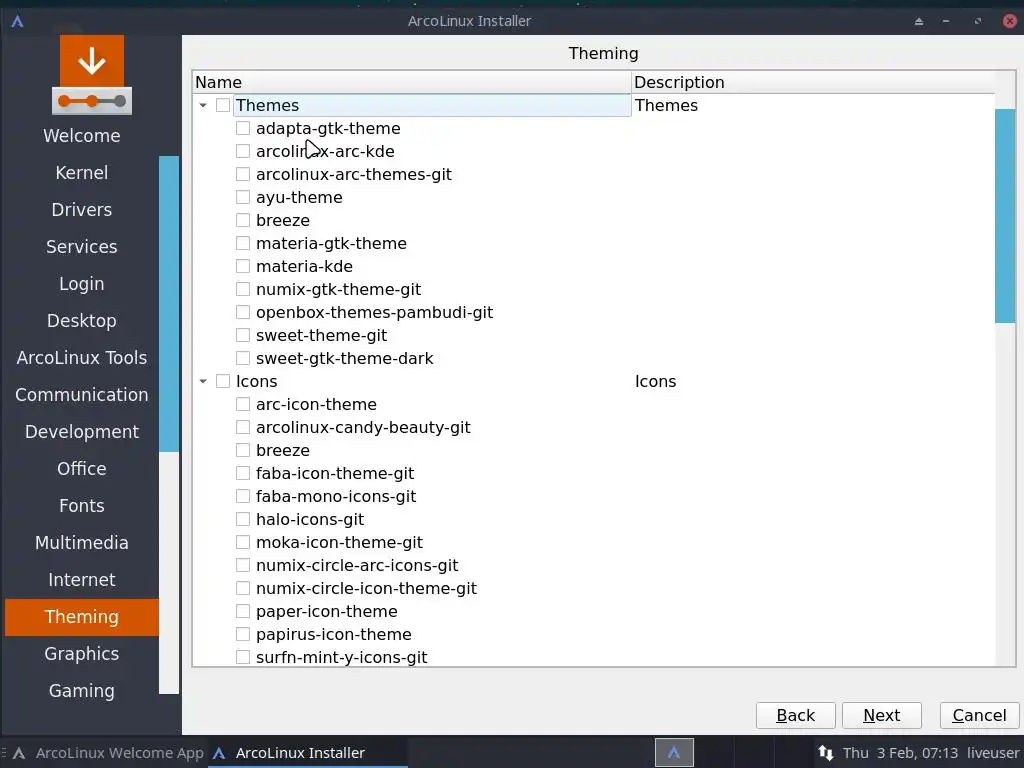Switch to the Services step
Image resolution: width=1024 pixels, height=768 pixels.
[82, 247]
